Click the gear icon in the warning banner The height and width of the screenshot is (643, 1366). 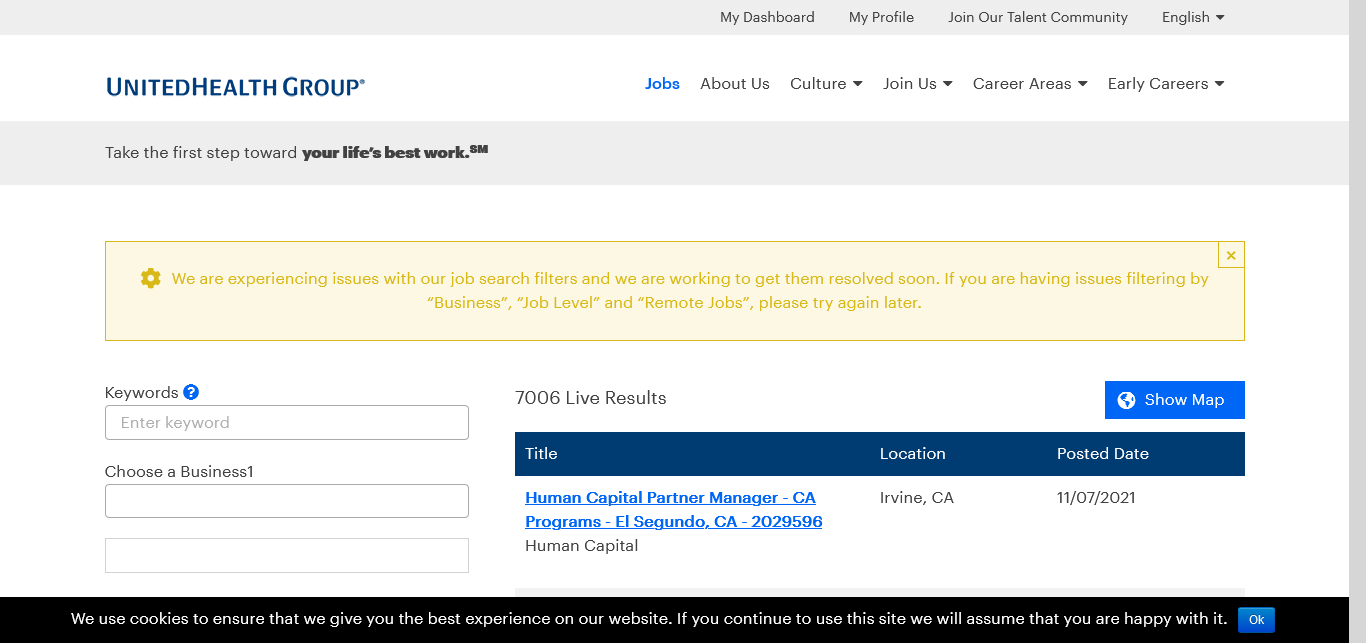[150, 278]
